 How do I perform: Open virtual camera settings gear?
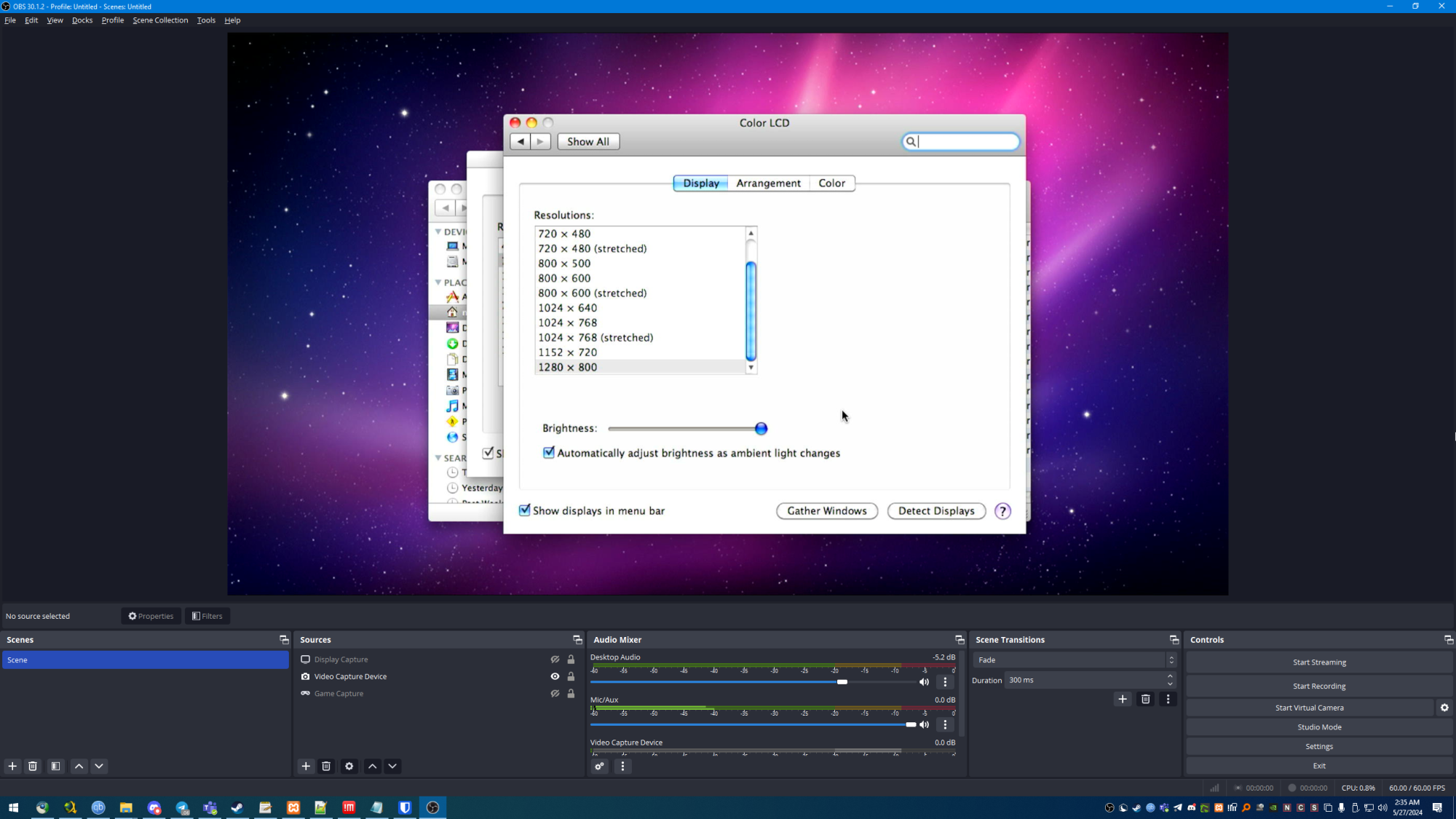[1444, 708]
